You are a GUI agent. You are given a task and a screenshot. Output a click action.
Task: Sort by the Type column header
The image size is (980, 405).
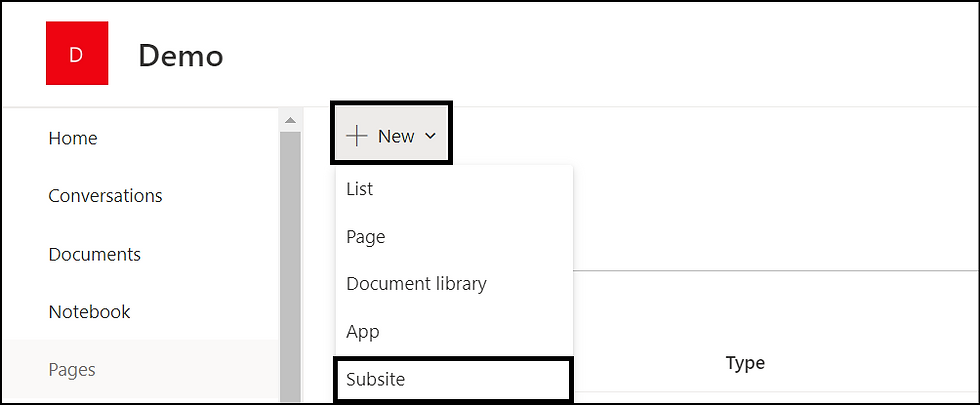point(745,363)
